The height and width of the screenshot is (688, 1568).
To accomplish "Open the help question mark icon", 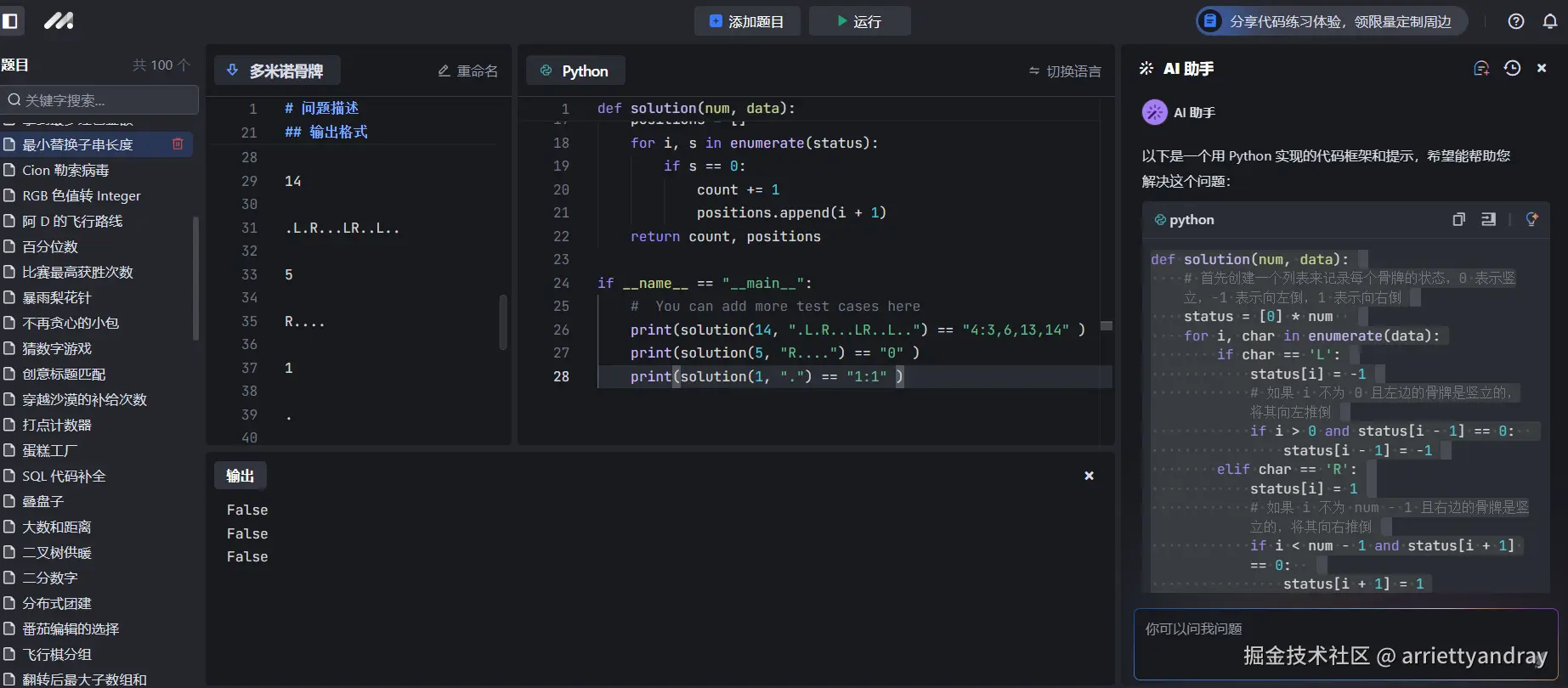I will click(1516, 21).
